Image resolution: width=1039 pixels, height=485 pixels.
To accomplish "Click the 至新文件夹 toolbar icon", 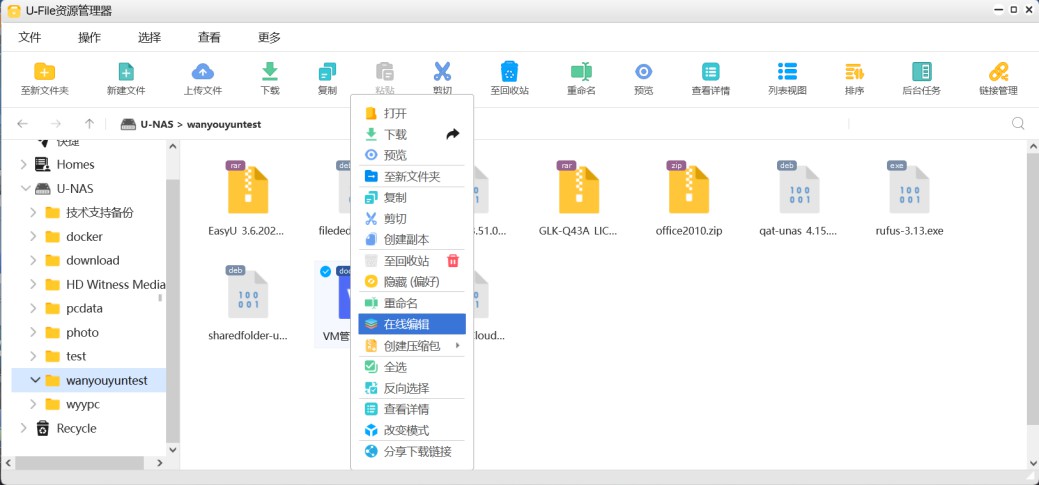I will [x=44, y=72].
